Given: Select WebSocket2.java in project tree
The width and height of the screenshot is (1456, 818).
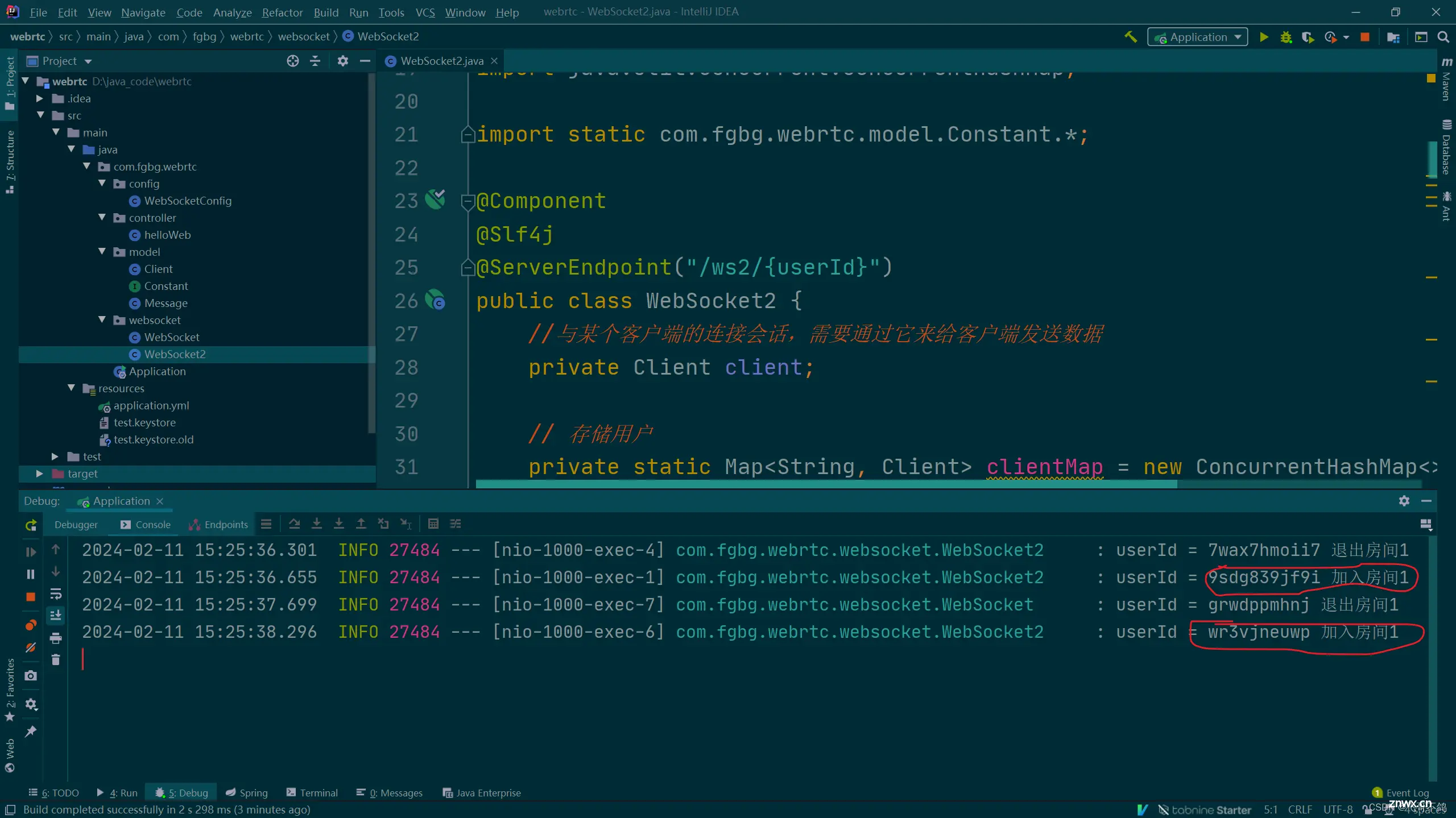Looking at the screenshot, I should [x=175, y=353].
